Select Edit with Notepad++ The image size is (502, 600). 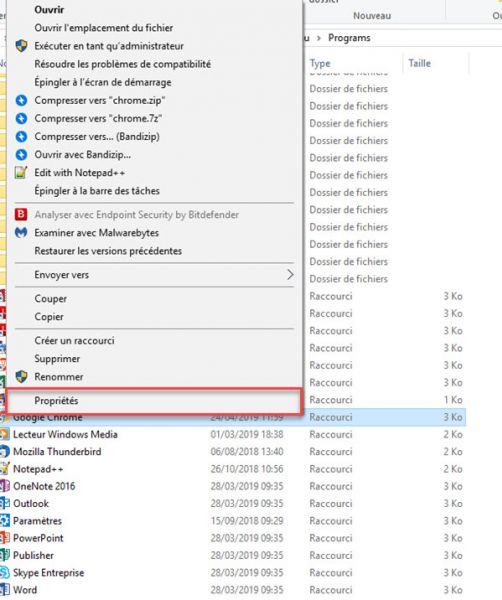coord(80,173)
